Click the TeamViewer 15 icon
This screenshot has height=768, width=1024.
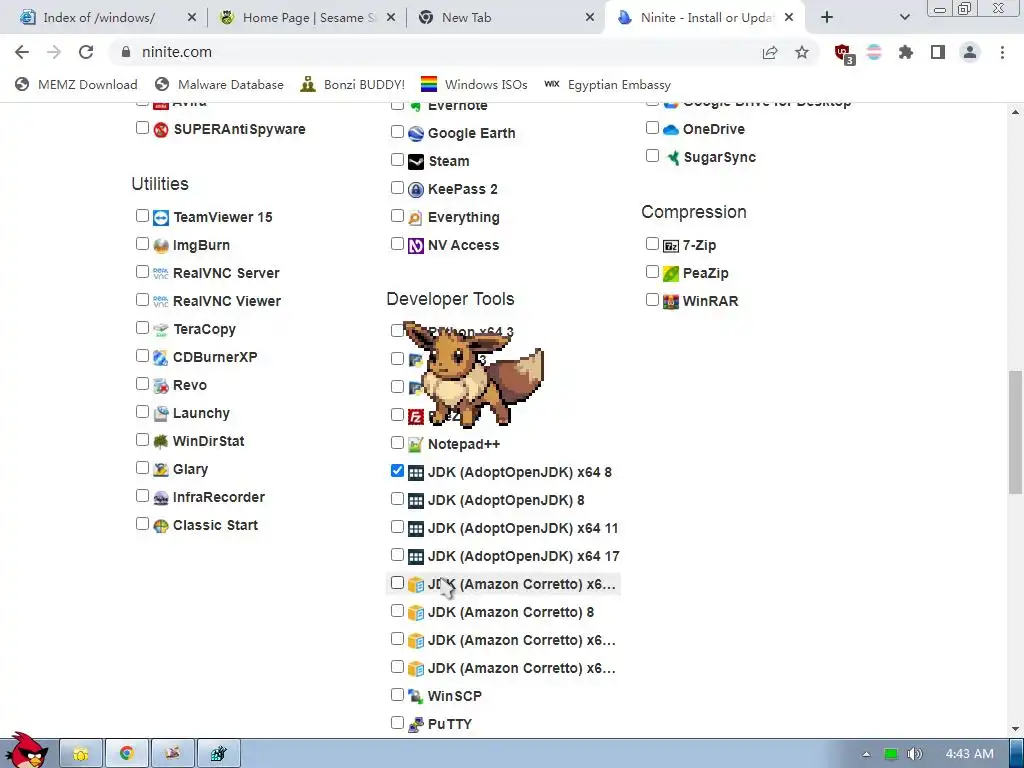tap(161, 217)
